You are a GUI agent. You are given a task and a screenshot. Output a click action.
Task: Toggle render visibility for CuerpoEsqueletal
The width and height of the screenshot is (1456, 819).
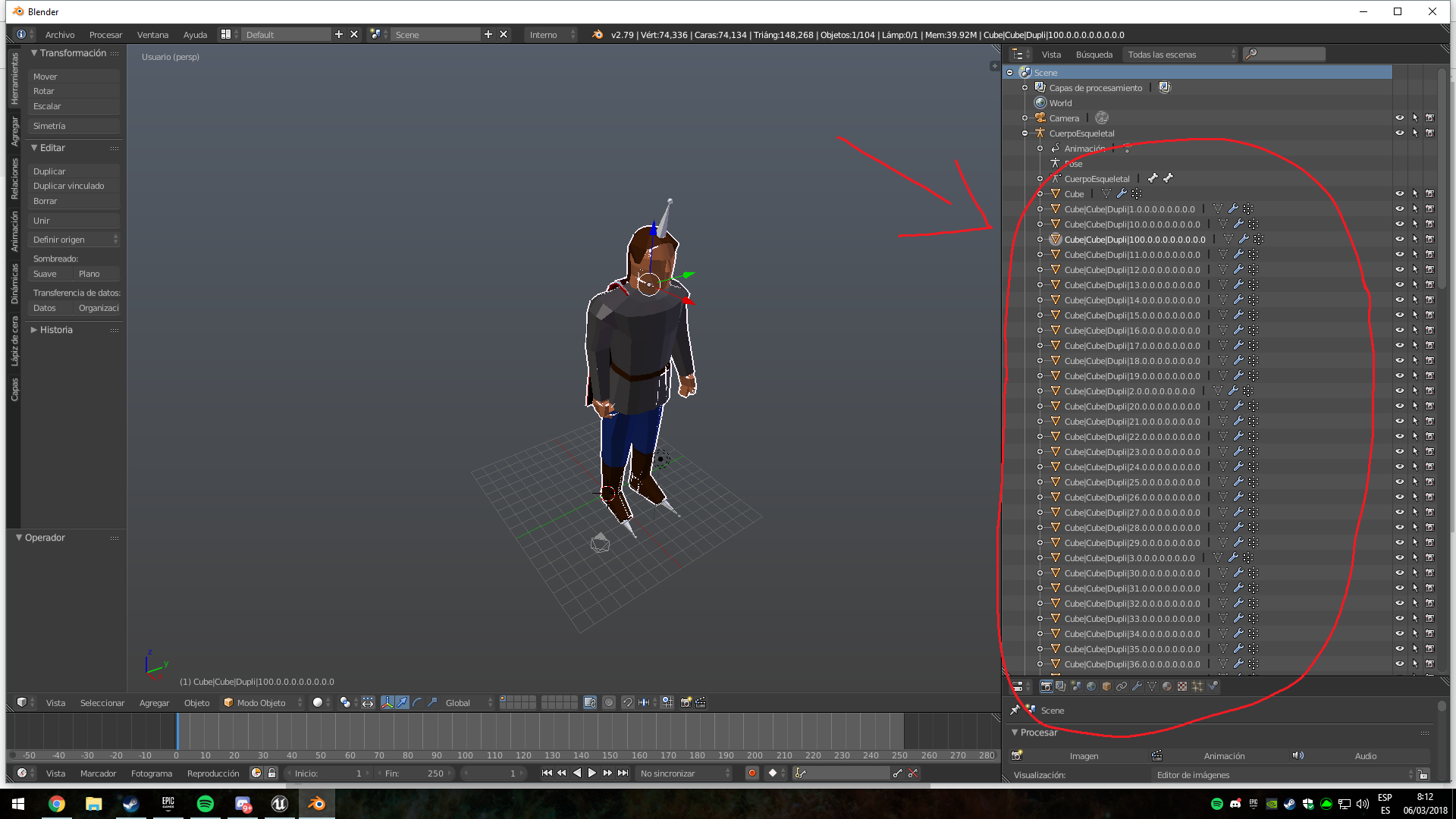pyautogui.click(x=1429, y=133)
